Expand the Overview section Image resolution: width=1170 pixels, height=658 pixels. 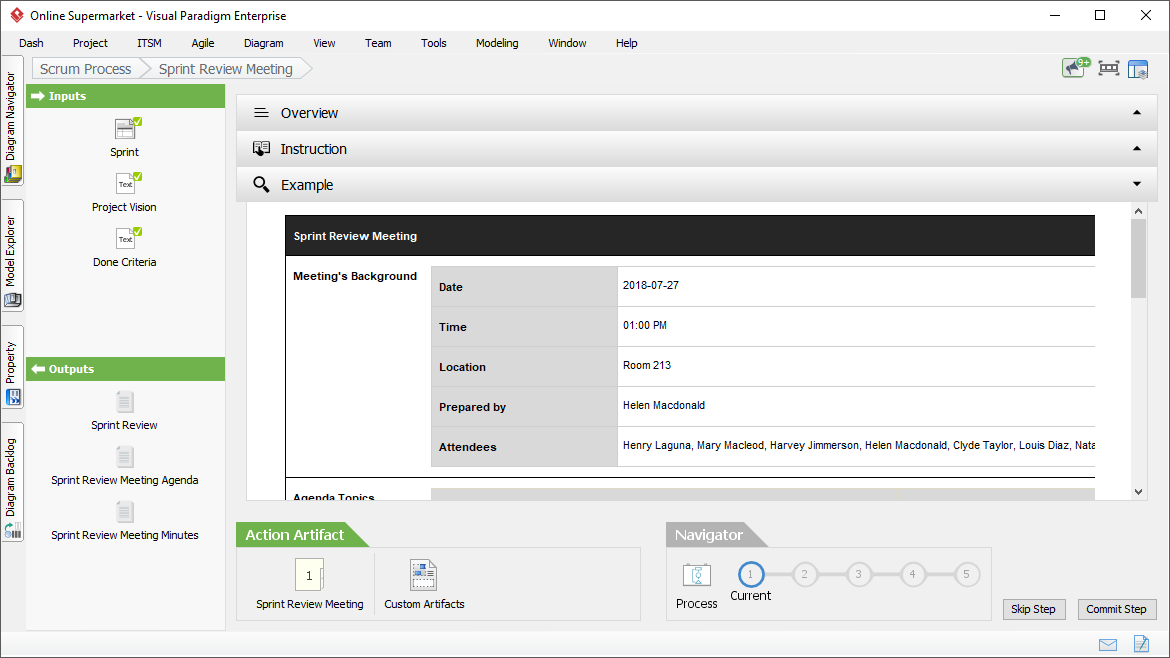pyautogui.click(x=696, y=113)
